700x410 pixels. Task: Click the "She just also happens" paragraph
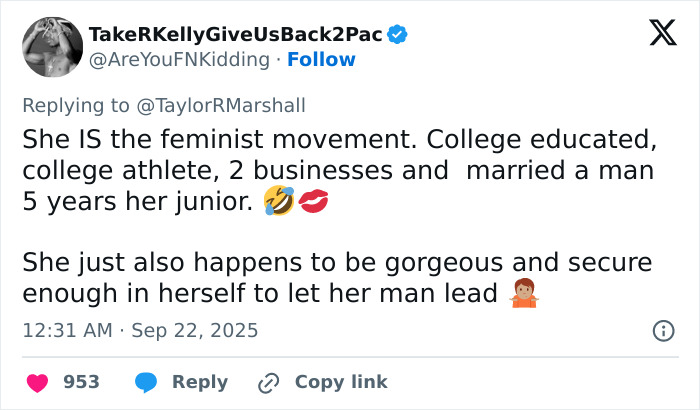pyautogui.click(x=336, y=278)
